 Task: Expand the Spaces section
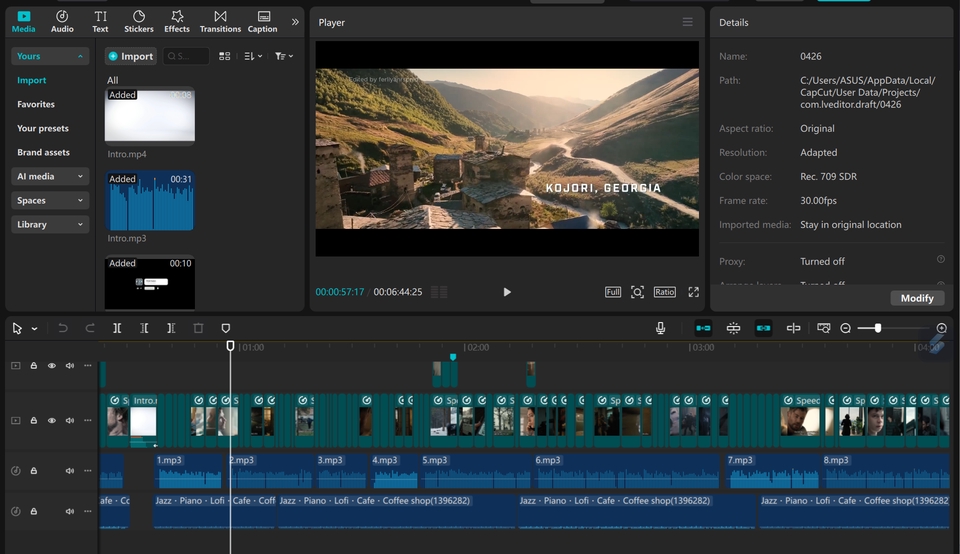coord(50,200)
